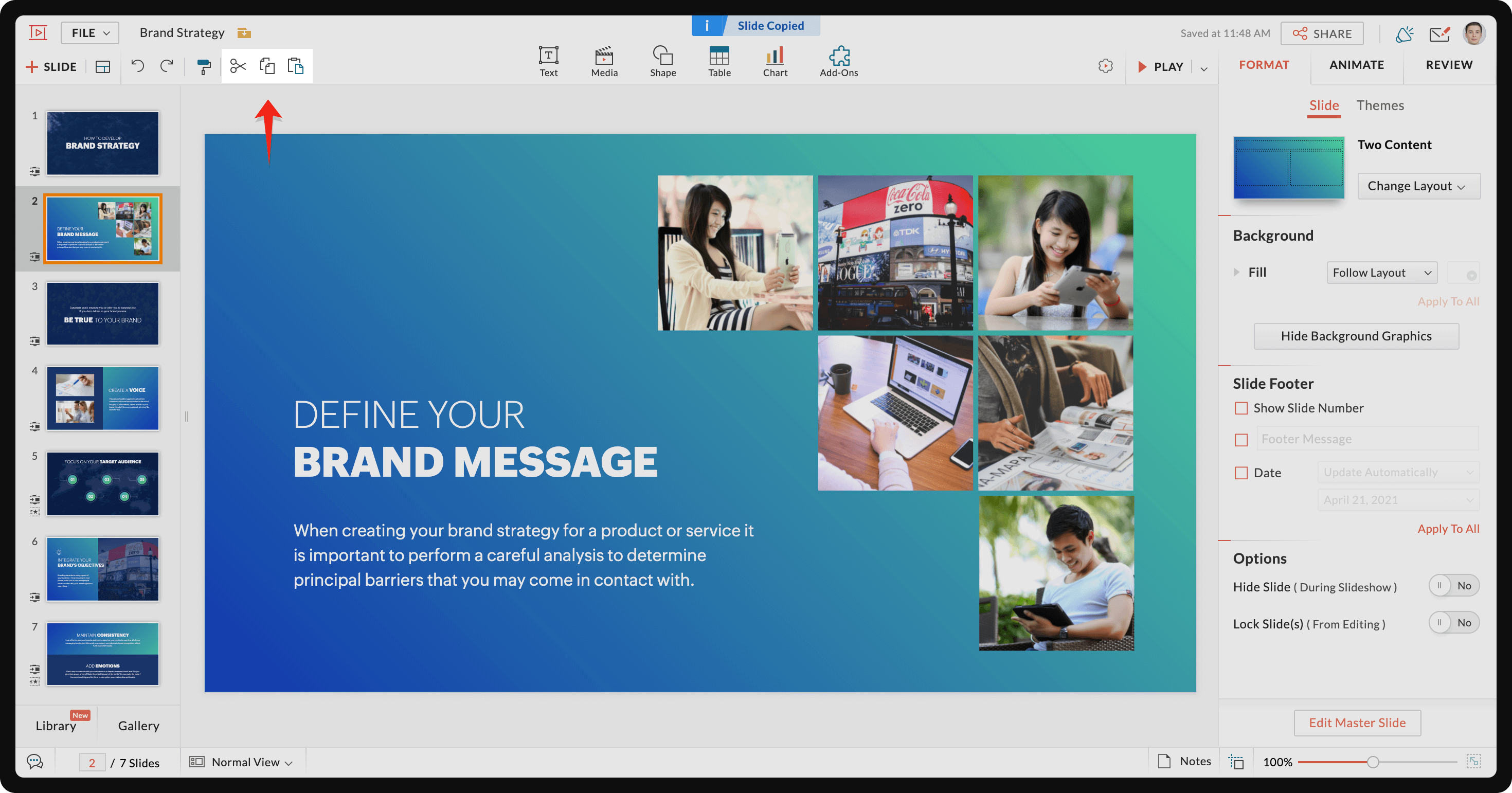Click the Copy icon in toolbar

coord(267,66)
